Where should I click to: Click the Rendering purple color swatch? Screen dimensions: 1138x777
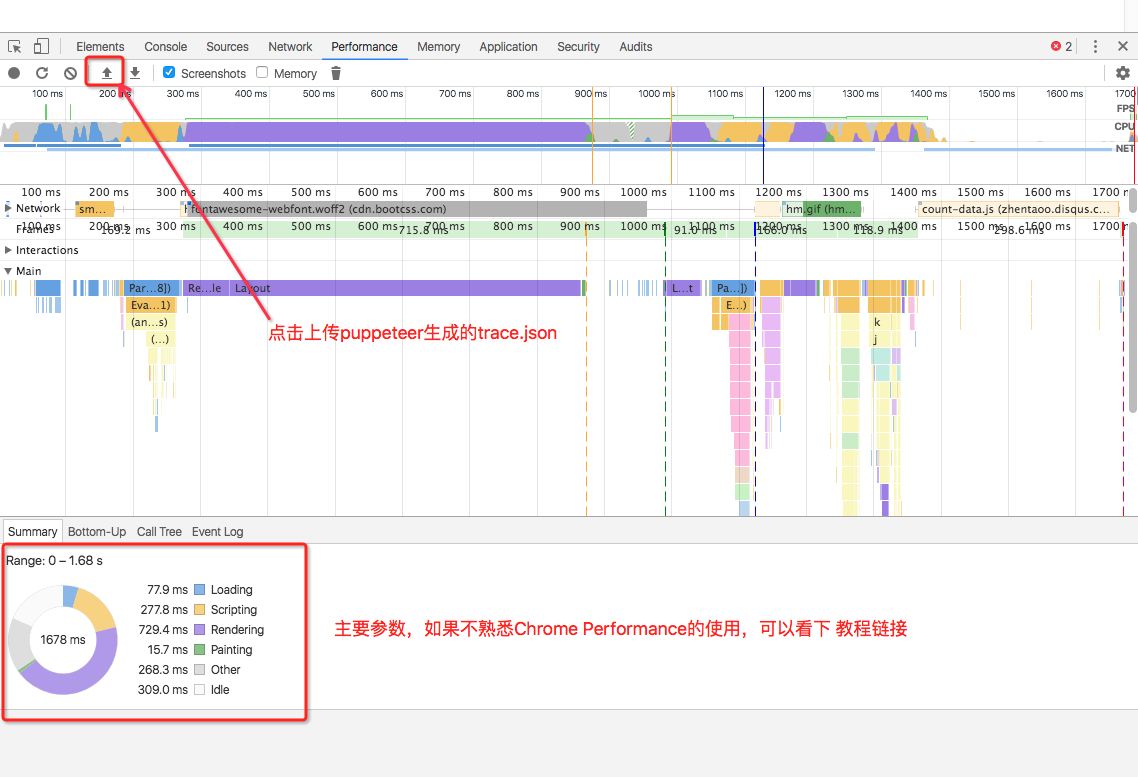coord(200,630)
